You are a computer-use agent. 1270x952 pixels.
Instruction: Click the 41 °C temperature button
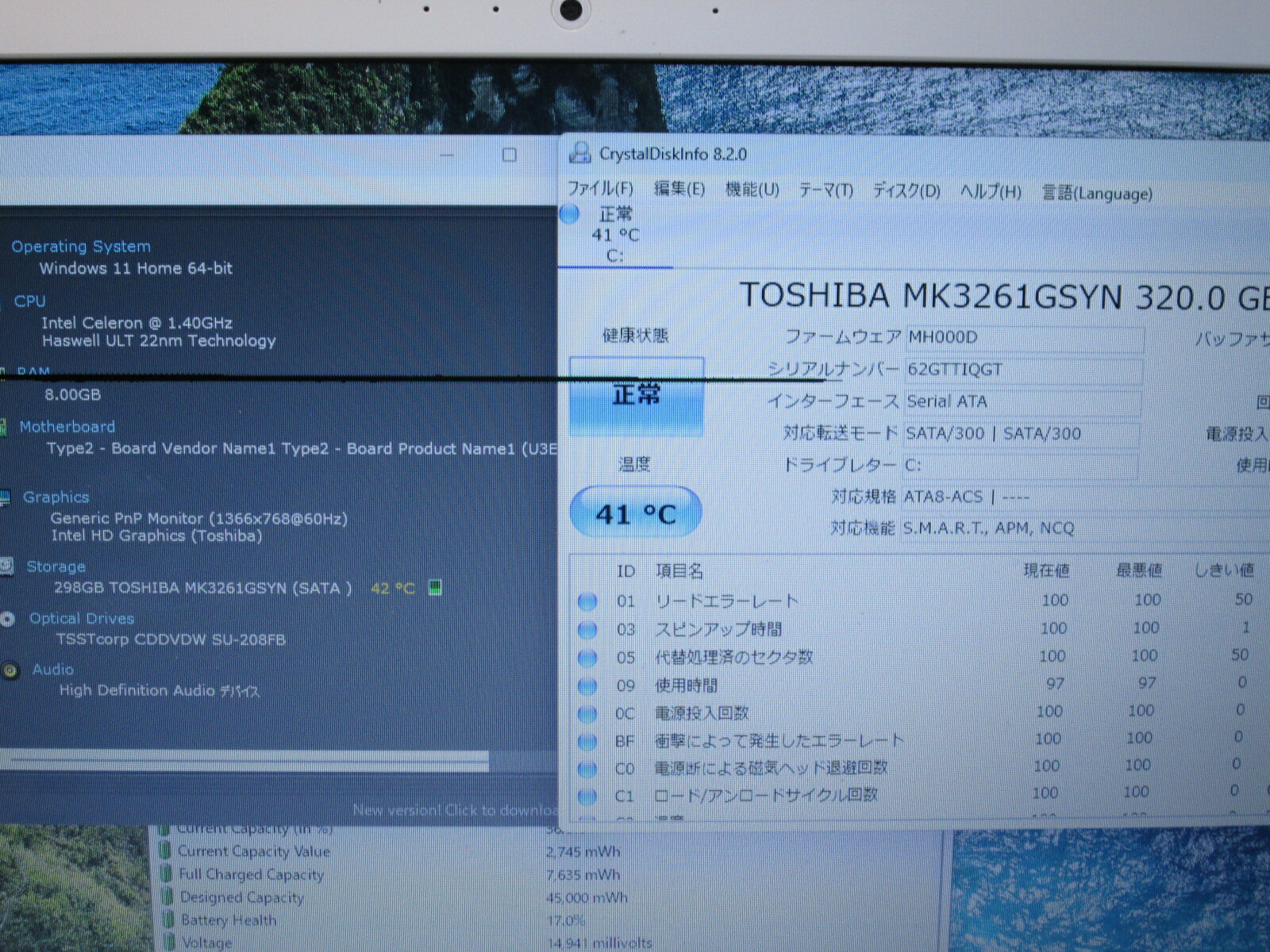pyautogui.click(x=636, y=513)
